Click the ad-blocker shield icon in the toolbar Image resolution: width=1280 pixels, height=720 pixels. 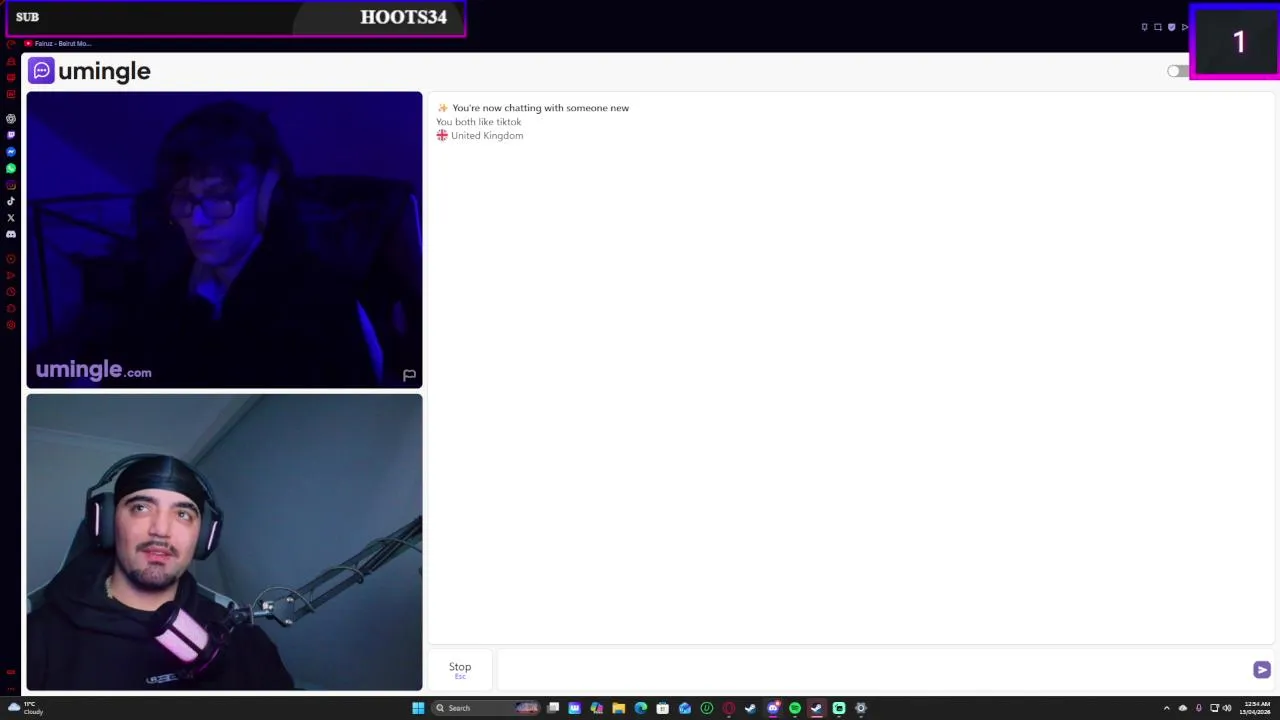(x=1171, y=27)
